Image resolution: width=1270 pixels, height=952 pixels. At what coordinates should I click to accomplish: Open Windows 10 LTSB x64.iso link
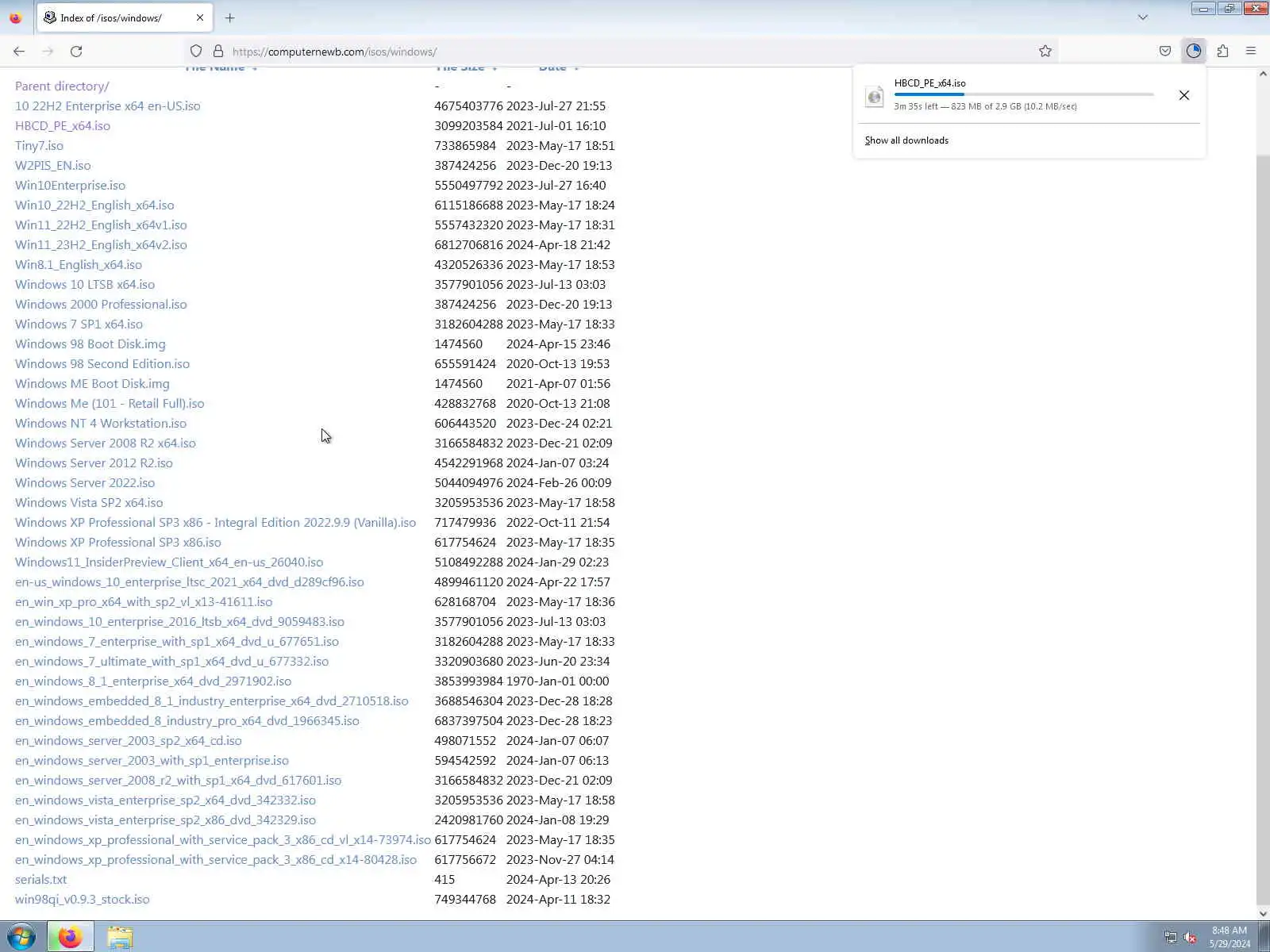[x=85, y=284]
